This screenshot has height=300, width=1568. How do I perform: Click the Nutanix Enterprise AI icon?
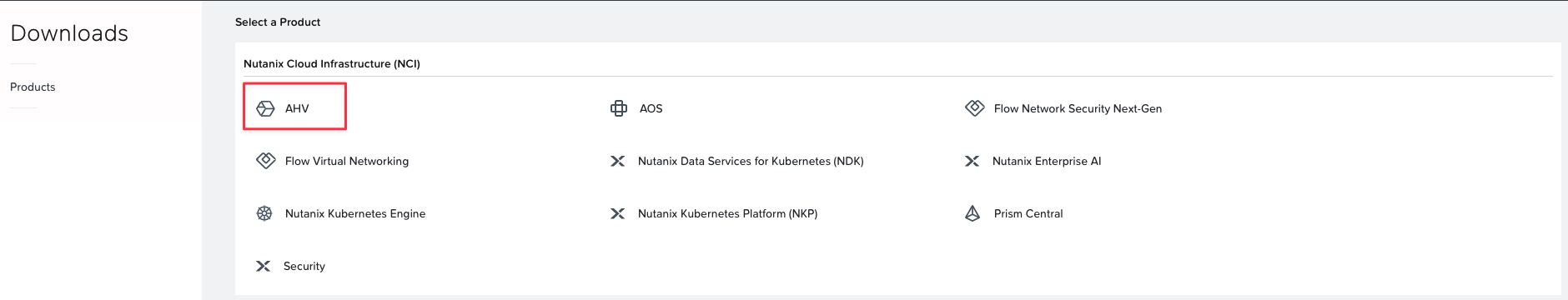click(x=972, y=161)
